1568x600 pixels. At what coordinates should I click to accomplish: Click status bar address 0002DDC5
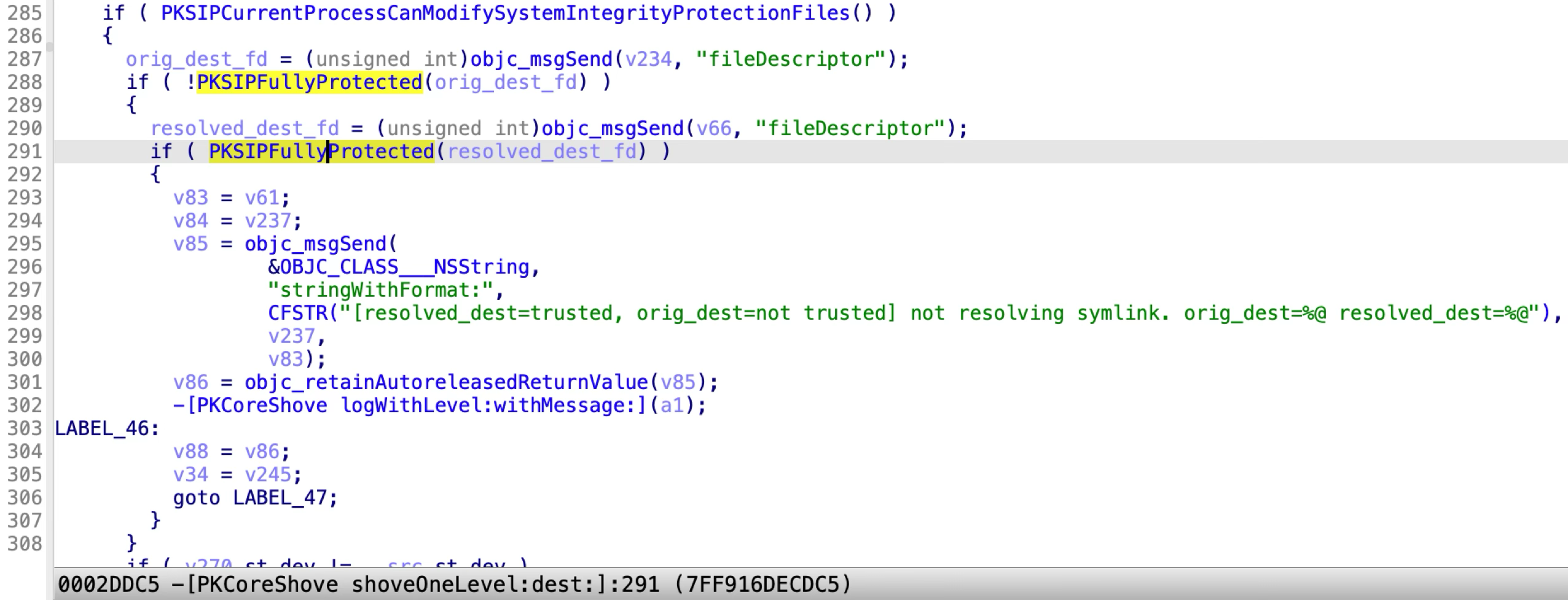(x=108, y=584)
